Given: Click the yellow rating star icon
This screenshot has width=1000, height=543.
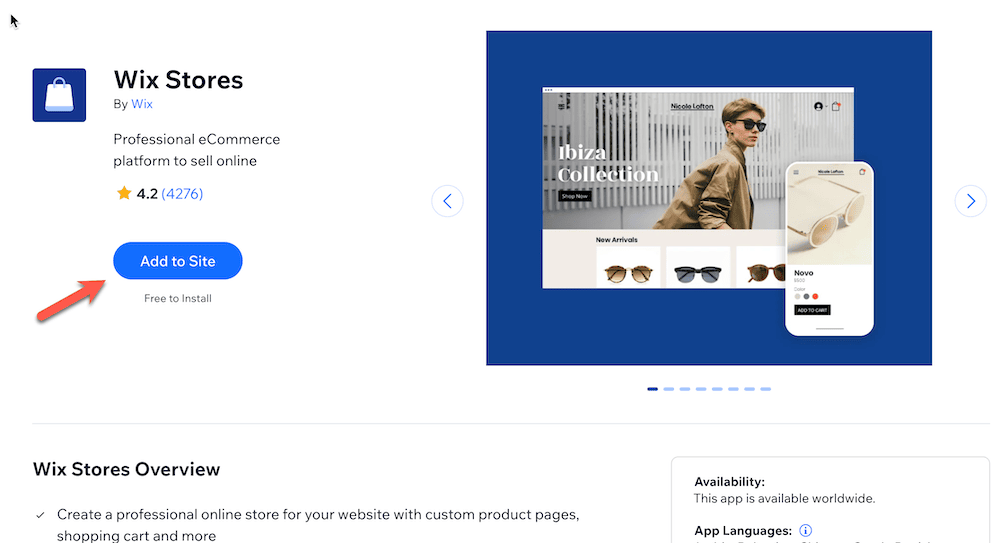Looking at the screenshot, I should pos(124,193).
